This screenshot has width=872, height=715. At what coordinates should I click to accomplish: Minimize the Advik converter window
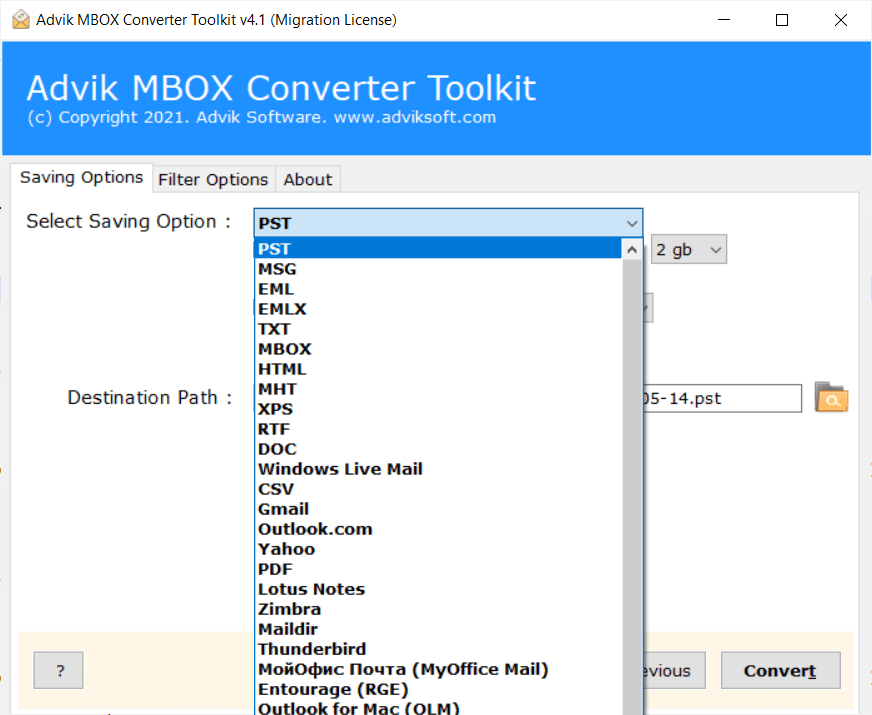724,20
